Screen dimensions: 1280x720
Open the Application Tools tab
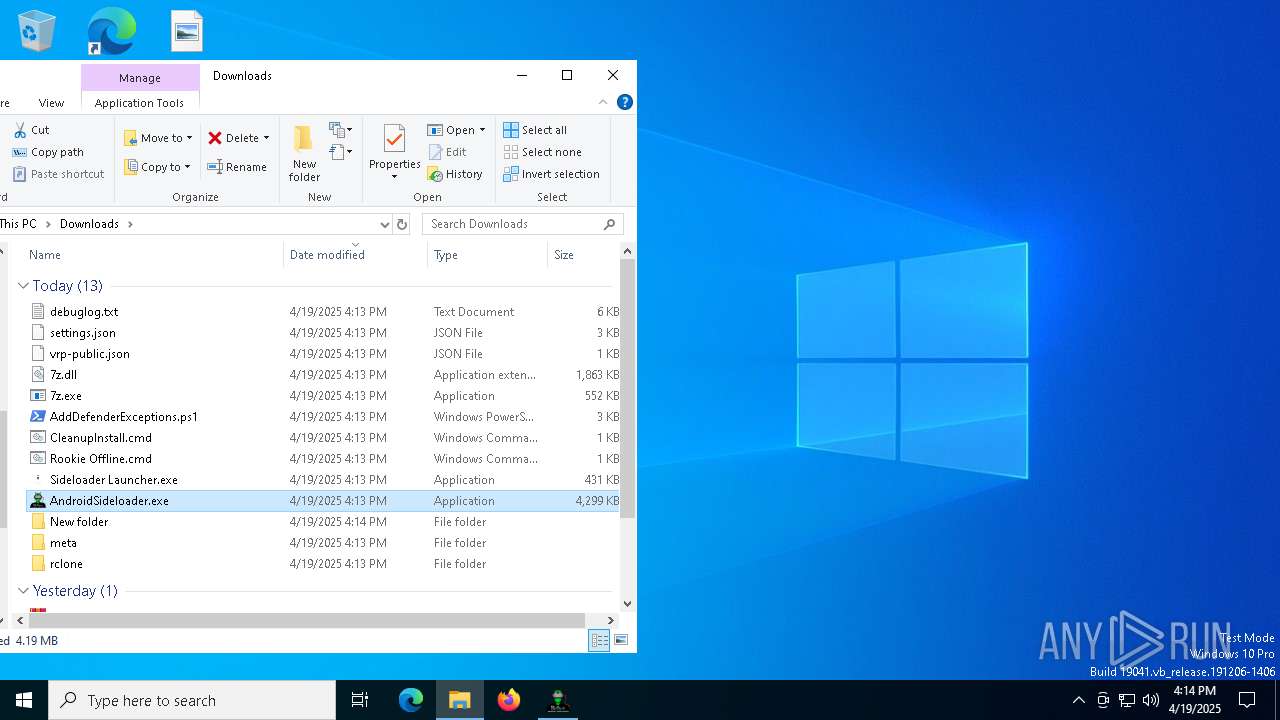pos(139,103)
